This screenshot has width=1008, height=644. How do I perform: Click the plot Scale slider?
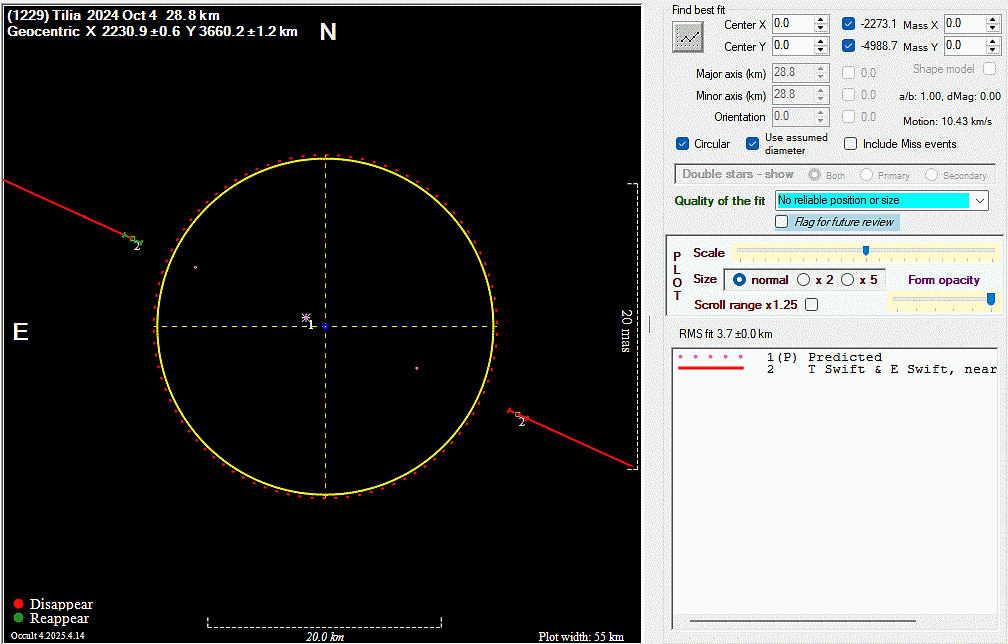(865, 251)
